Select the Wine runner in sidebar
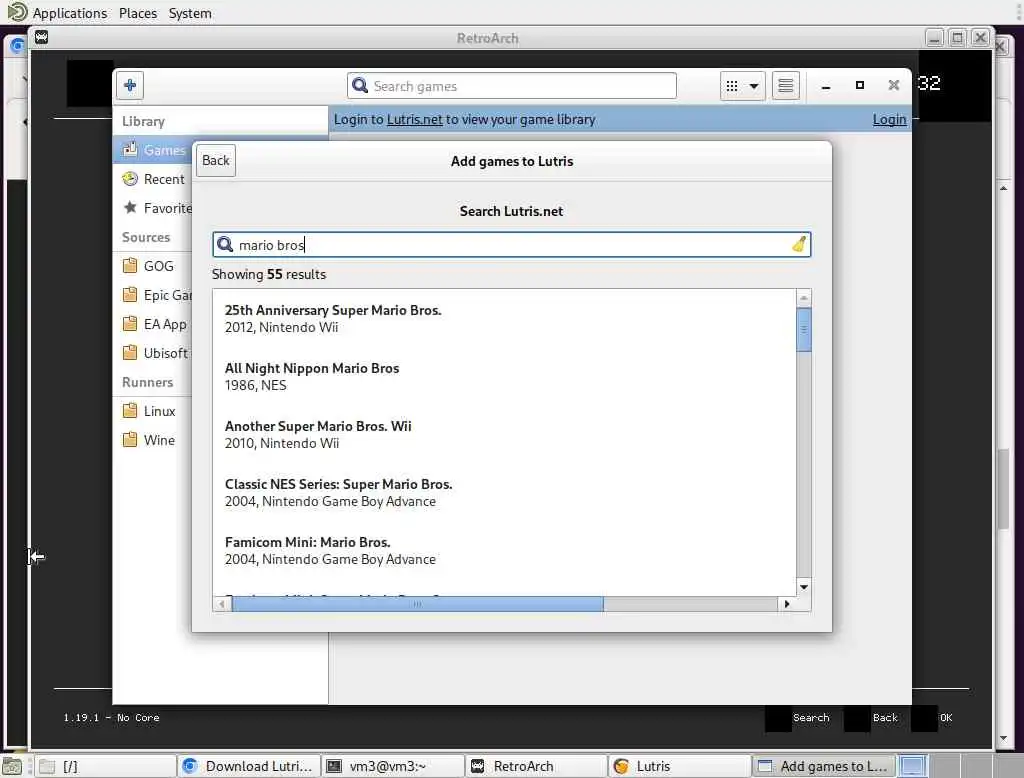The height and width of the screenshot is (778, 1024). point(154,440)
